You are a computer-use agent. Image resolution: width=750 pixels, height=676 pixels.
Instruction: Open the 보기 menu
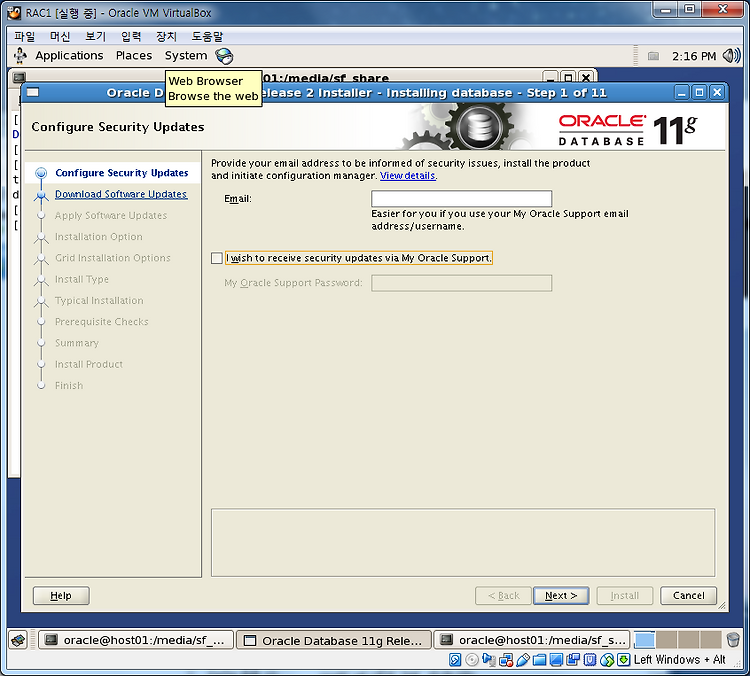coord(95,36)
